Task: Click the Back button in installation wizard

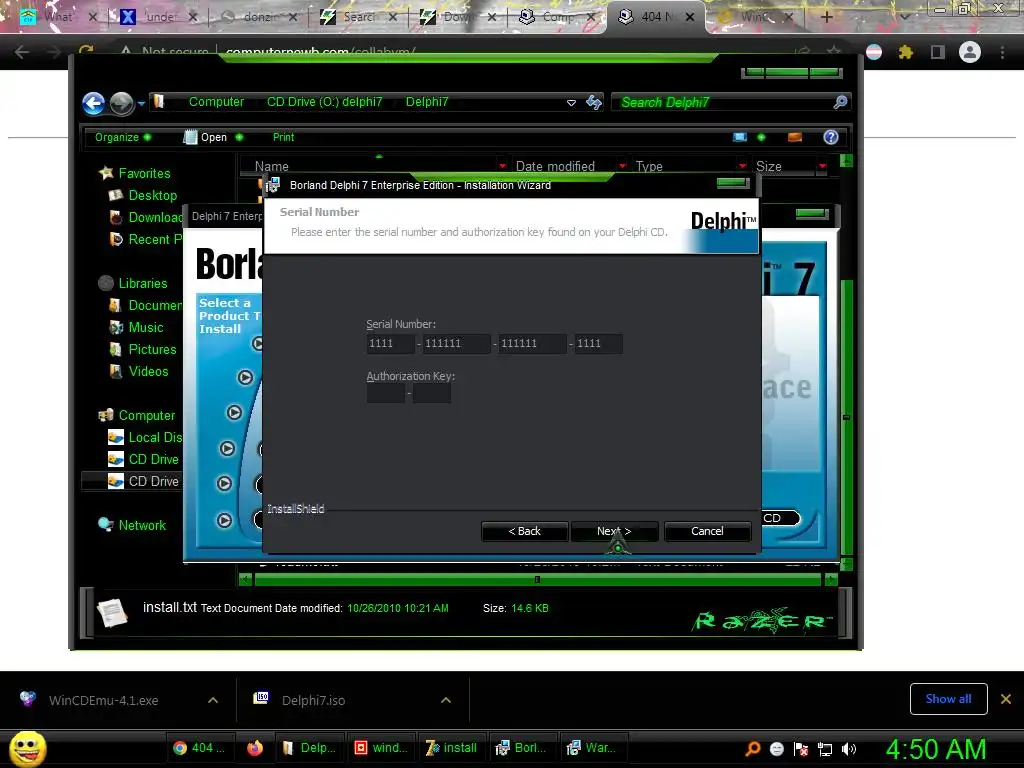Action: coord(524,531)
